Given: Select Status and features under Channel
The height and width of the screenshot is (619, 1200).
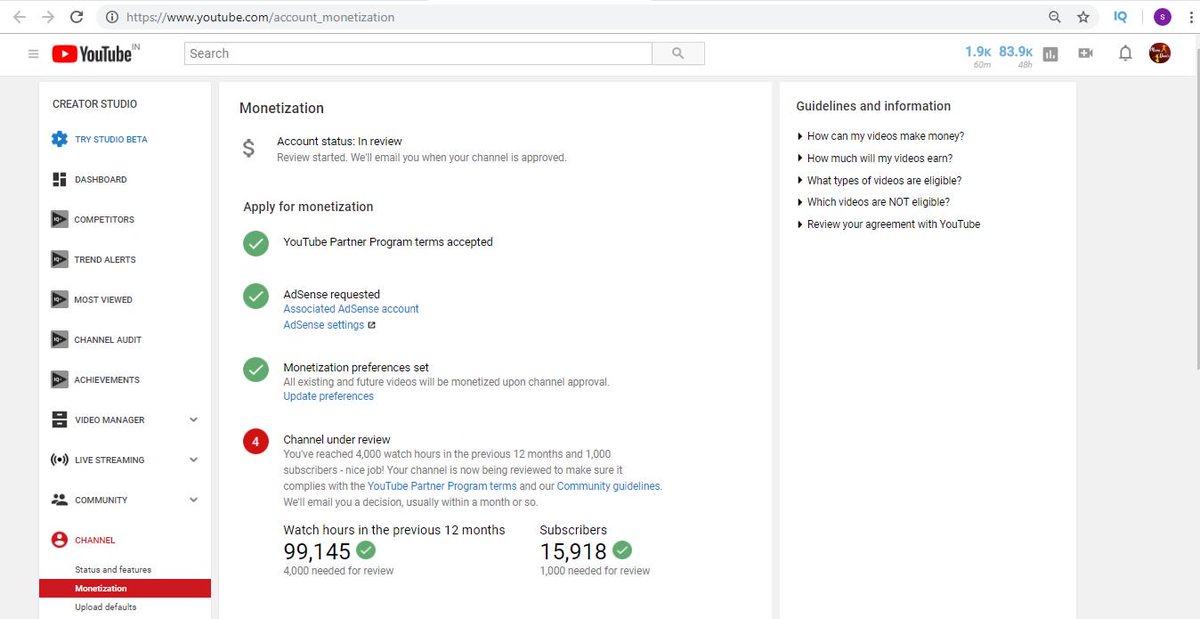Looking at the screenshot, I should point(113,569).
